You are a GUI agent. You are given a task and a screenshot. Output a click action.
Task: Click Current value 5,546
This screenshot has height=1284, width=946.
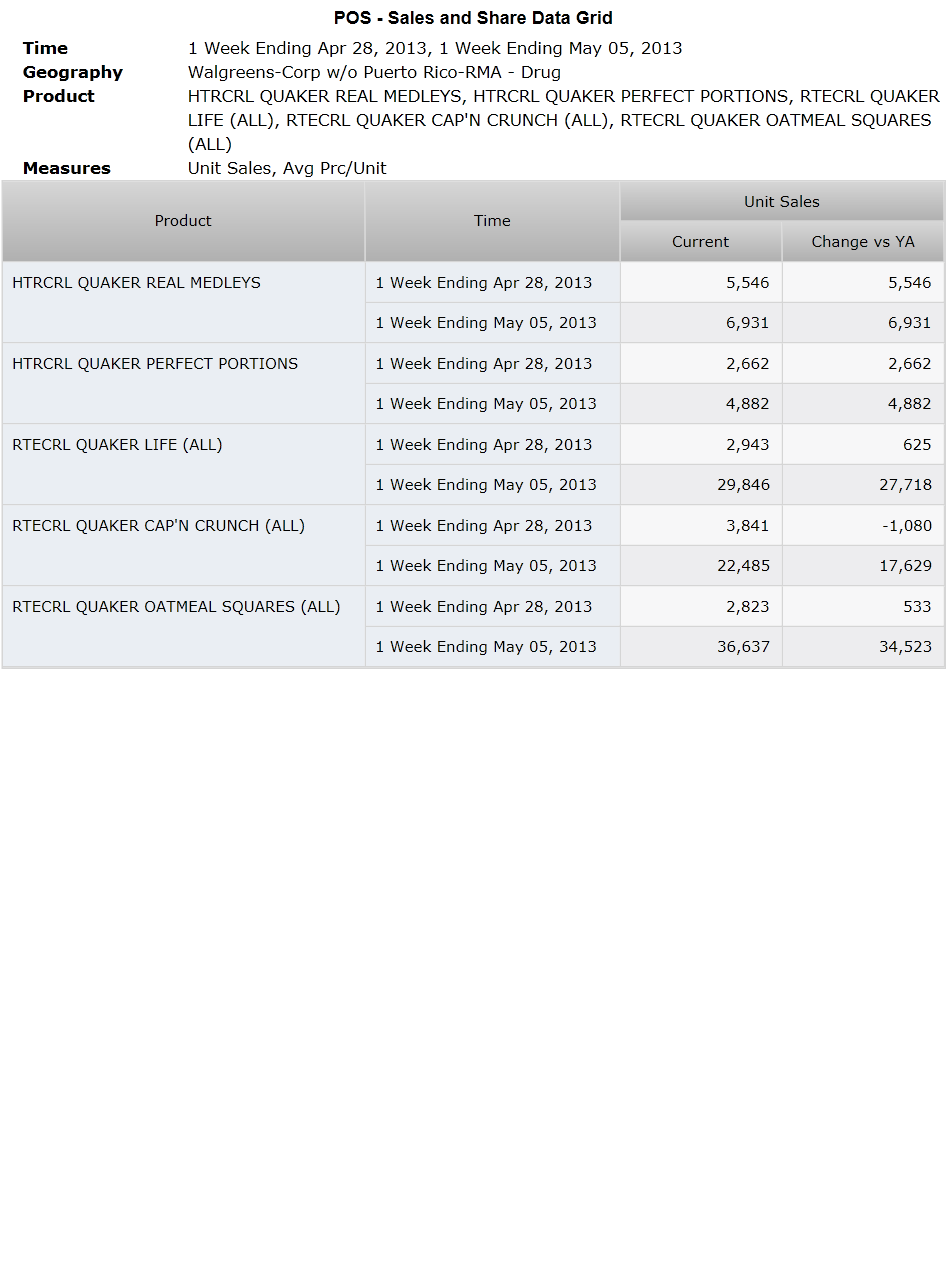[x=701, y=282]
